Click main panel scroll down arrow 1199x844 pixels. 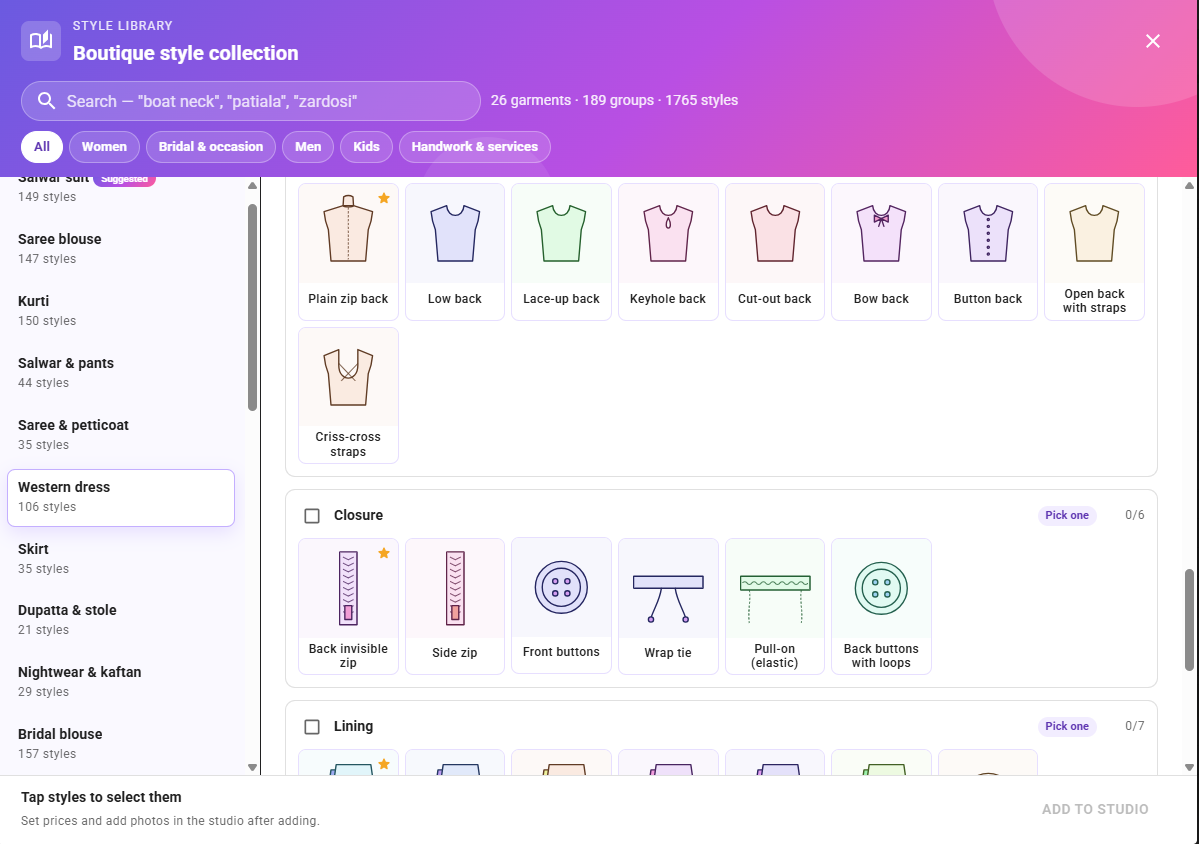click(1189, 768)
